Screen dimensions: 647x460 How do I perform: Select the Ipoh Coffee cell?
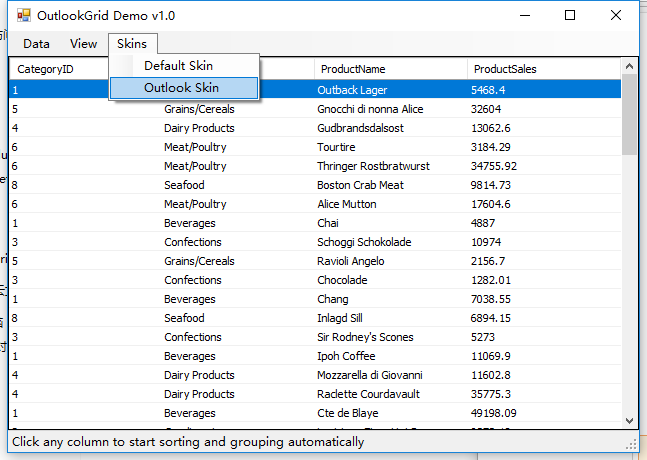(x=346, y=356)
